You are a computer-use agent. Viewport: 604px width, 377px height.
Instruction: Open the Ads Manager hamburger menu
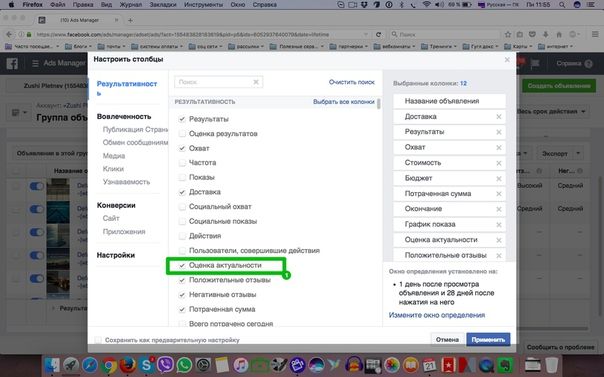[35, 63]
